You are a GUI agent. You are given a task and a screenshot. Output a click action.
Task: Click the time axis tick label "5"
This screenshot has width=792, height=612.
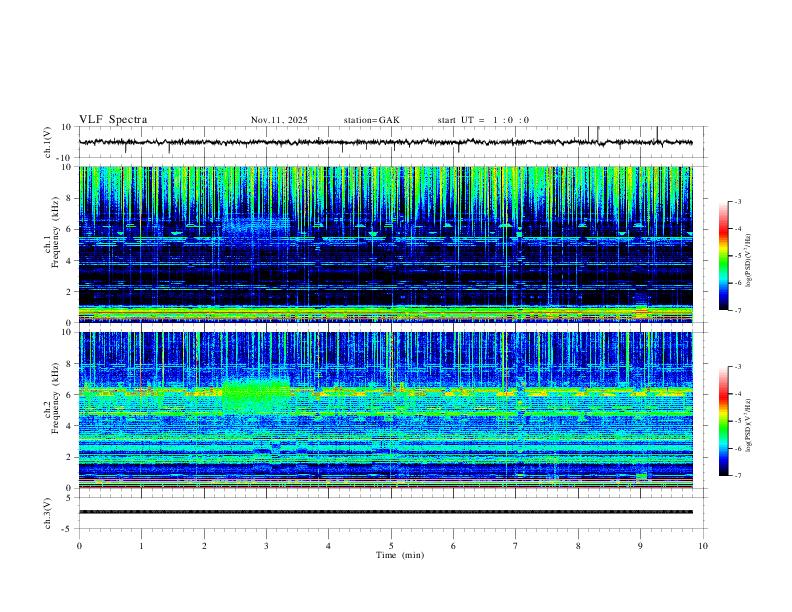(391, 546)
